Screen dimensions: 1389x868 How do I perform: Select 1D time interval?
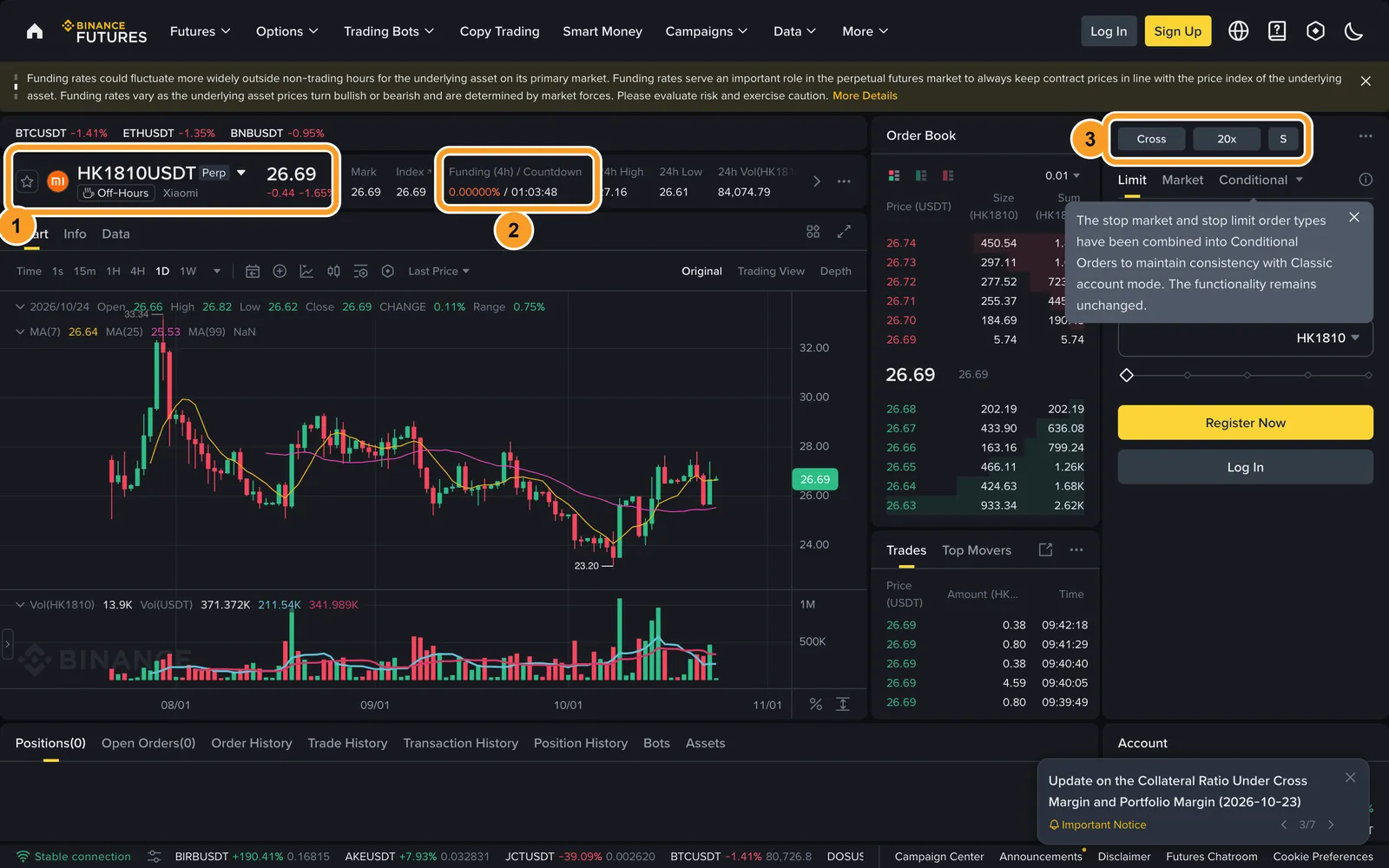(x=162, y=272)
